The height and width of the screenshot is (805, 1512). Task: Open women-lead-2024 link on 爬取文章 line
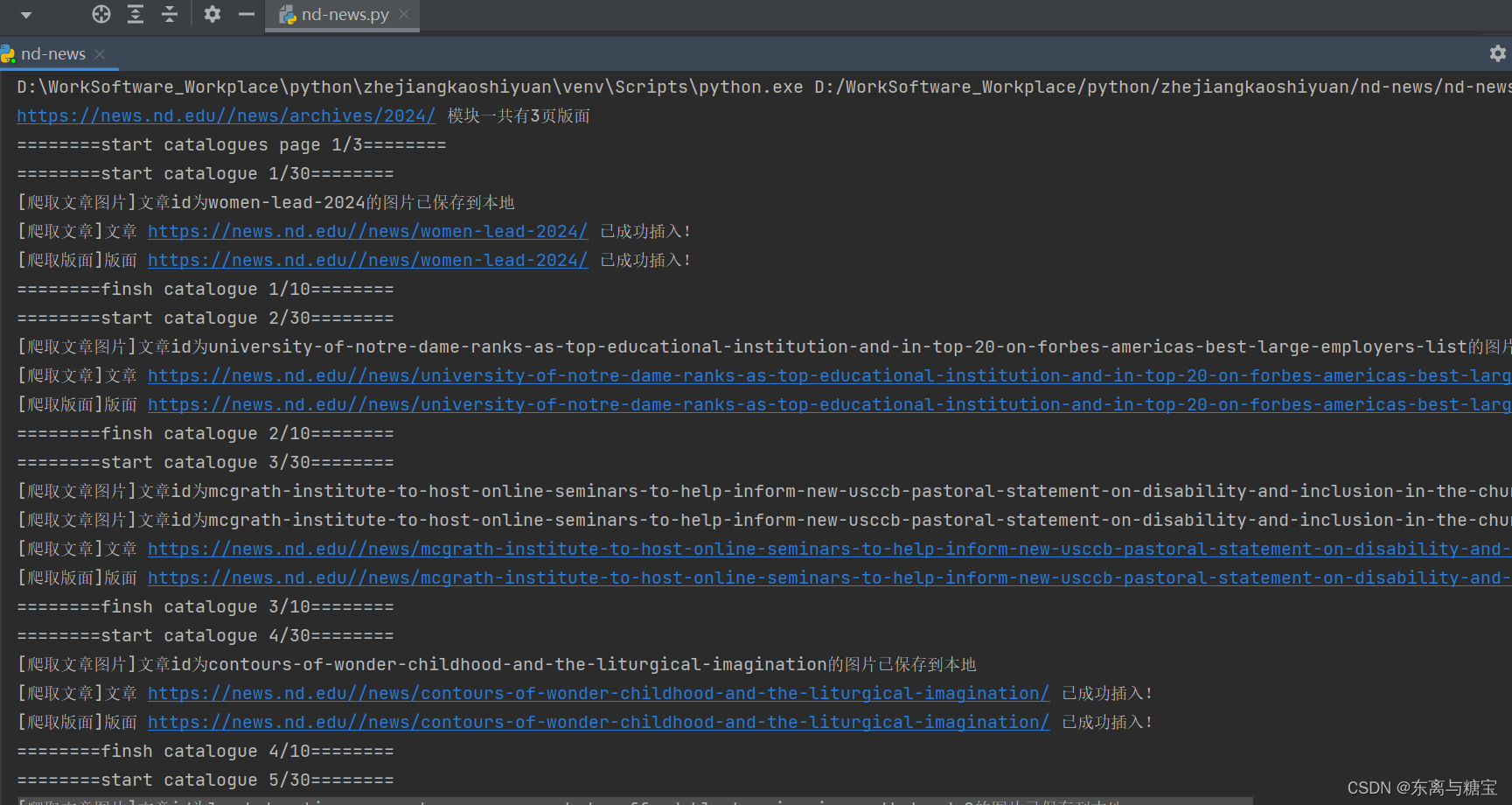[x=368, y=231]
